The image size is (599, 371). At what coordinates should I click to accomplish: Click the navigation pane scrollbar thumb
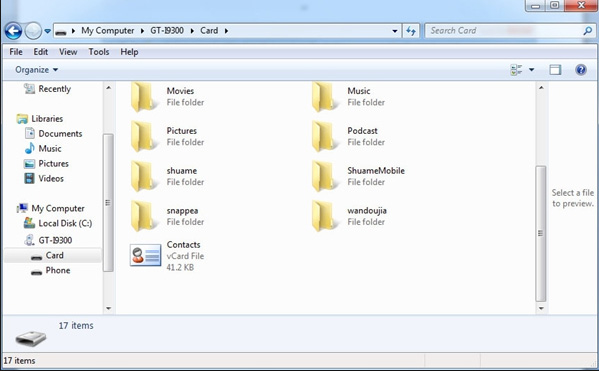click(108, 203)
